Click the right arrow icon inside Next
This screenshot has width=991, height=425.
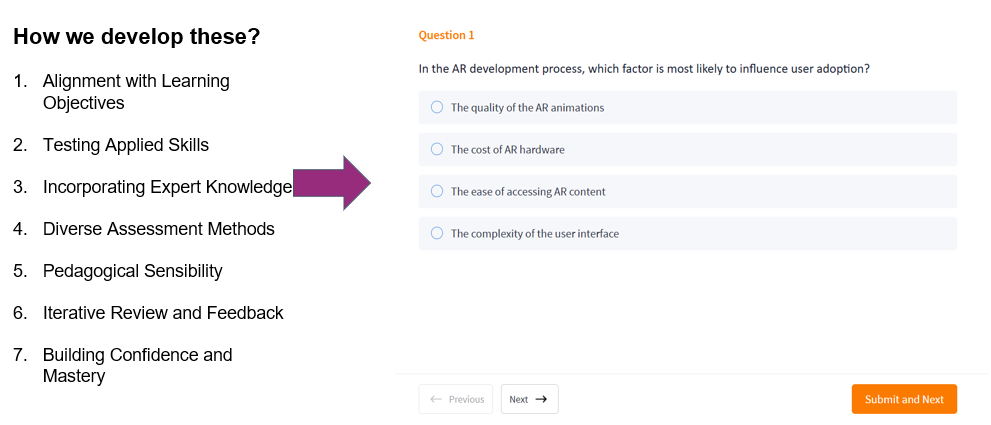[x=542, y=399]
